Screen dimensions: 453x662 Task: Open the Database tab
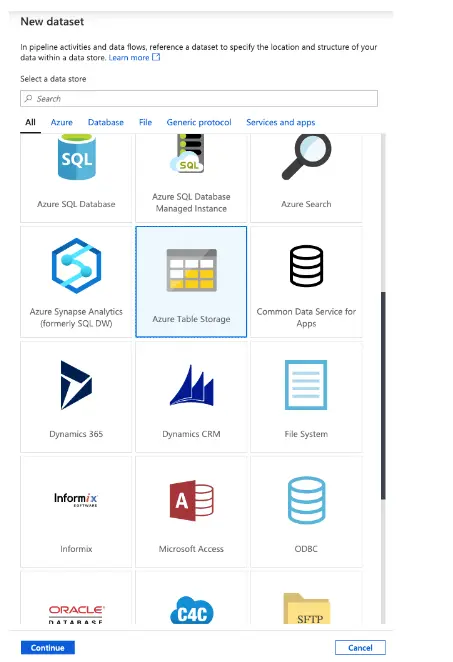(x=106, y=122)
